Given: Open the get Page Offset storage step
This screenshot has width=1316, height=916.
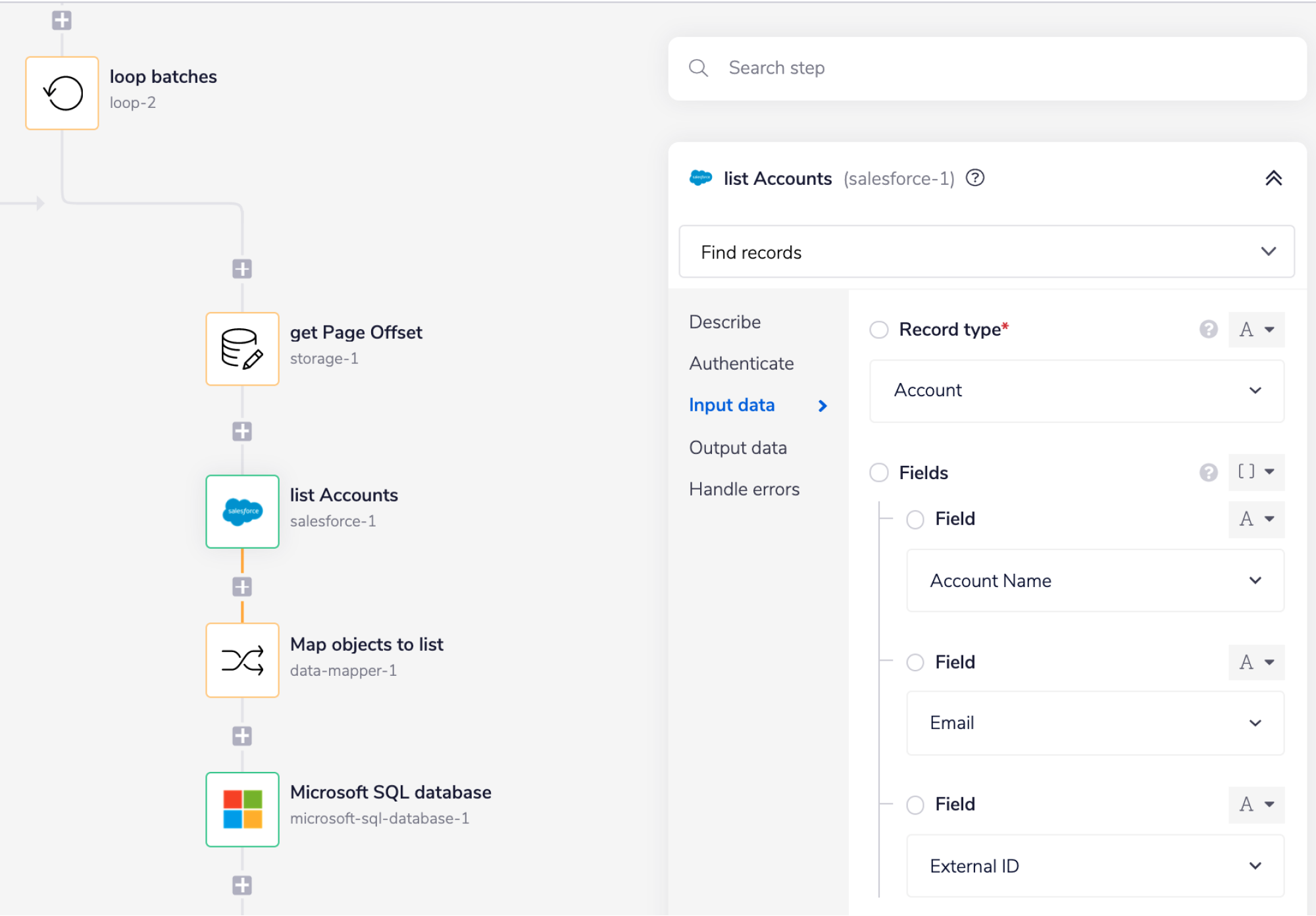Looking at the screenshot, I should (x=242, y=349).
